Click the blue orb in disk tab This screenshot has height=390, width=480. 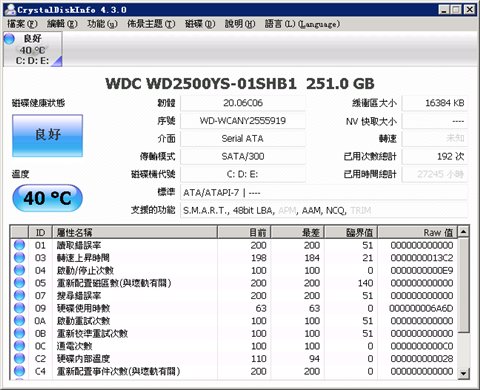(x=9, y=39)
